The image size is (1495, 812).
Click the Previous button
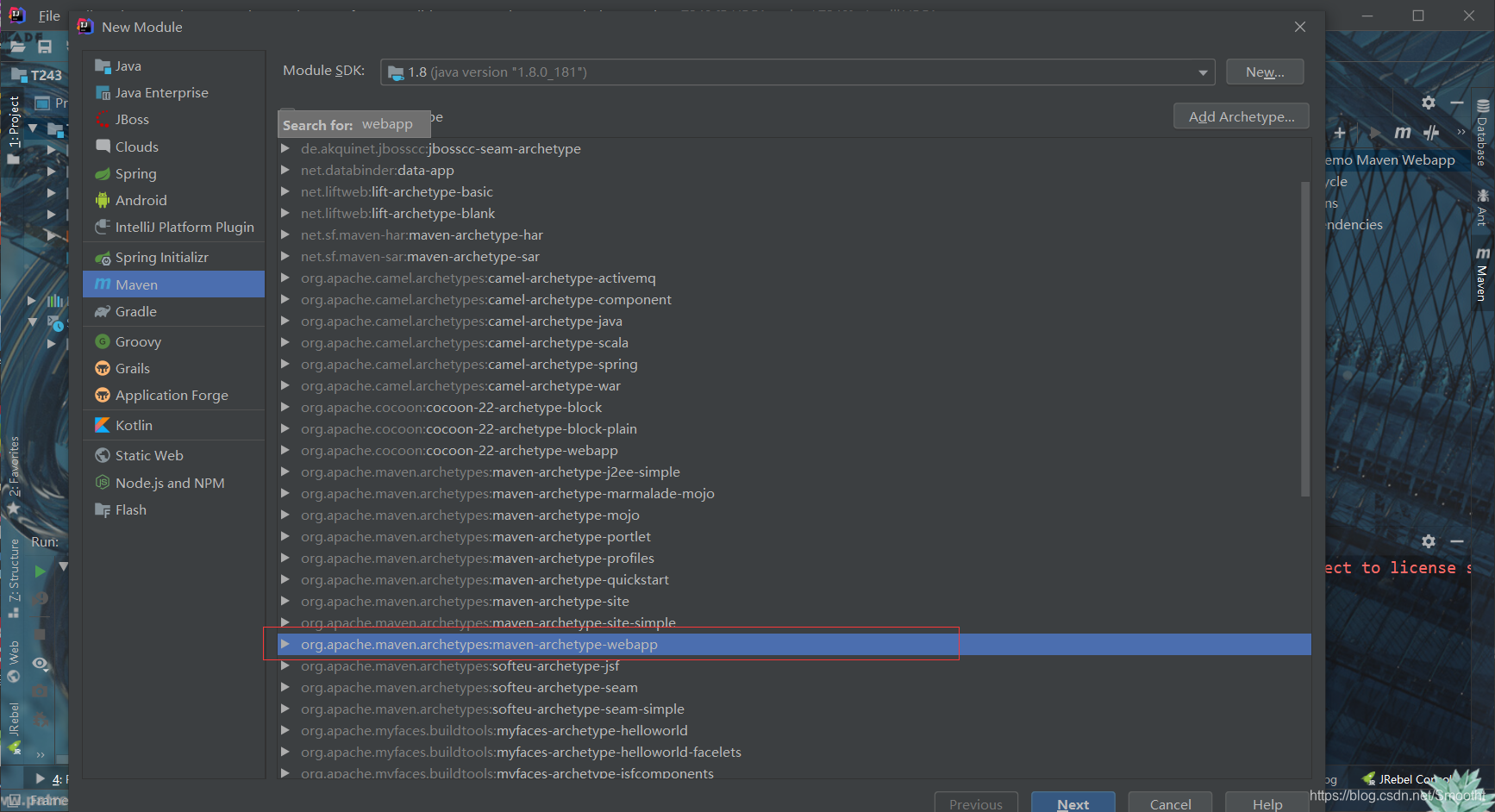(x=976, y=803)
